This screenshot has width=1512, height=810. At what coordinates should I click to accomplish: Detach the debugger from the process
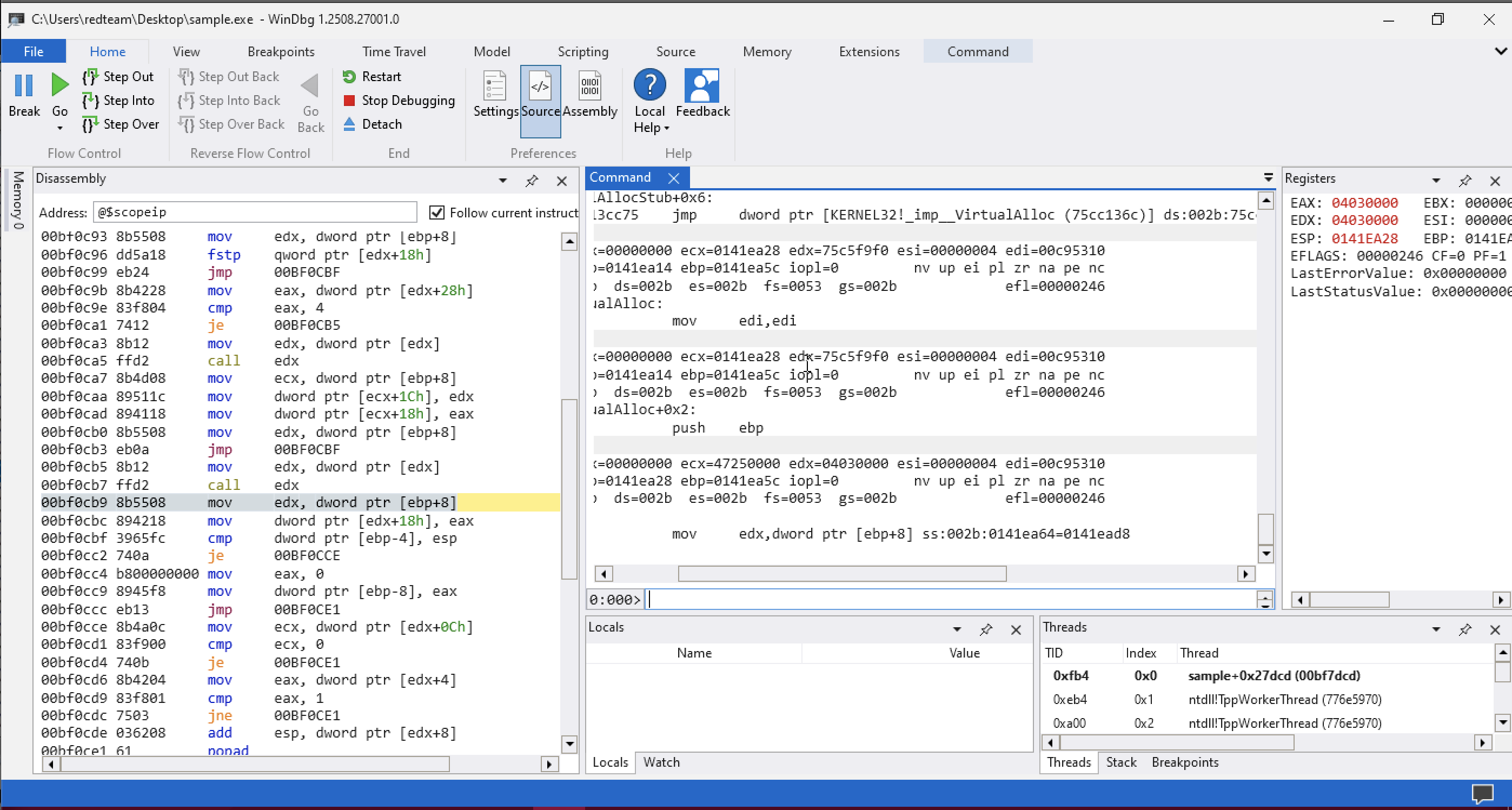coord(373,124)
